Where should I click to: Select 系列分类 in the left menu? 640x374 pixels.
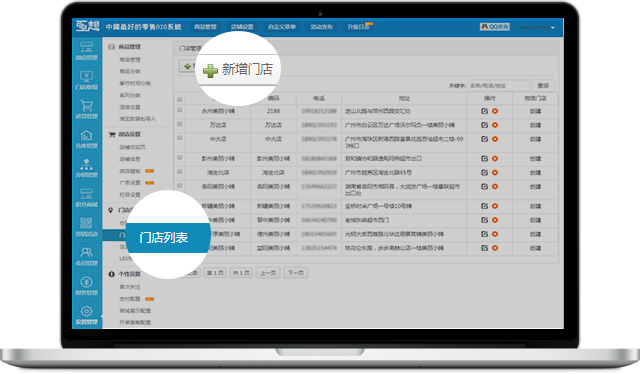130,95
